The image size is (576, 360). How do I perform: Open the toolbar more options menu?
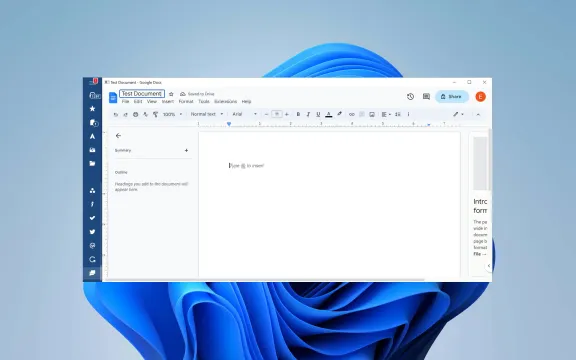(408, 115)
